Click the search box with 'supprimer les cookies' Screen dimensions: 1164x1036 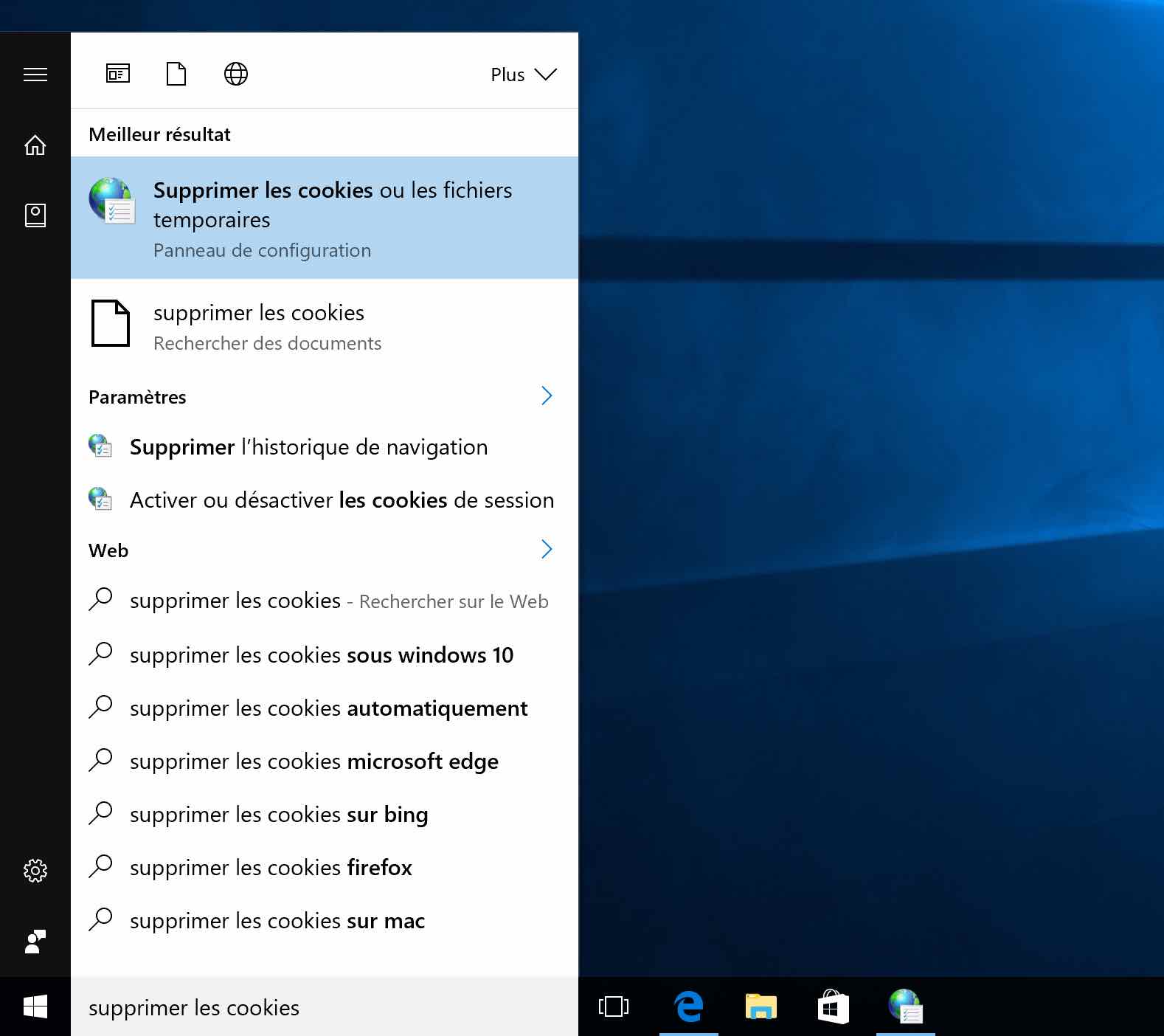[325, 1007]
